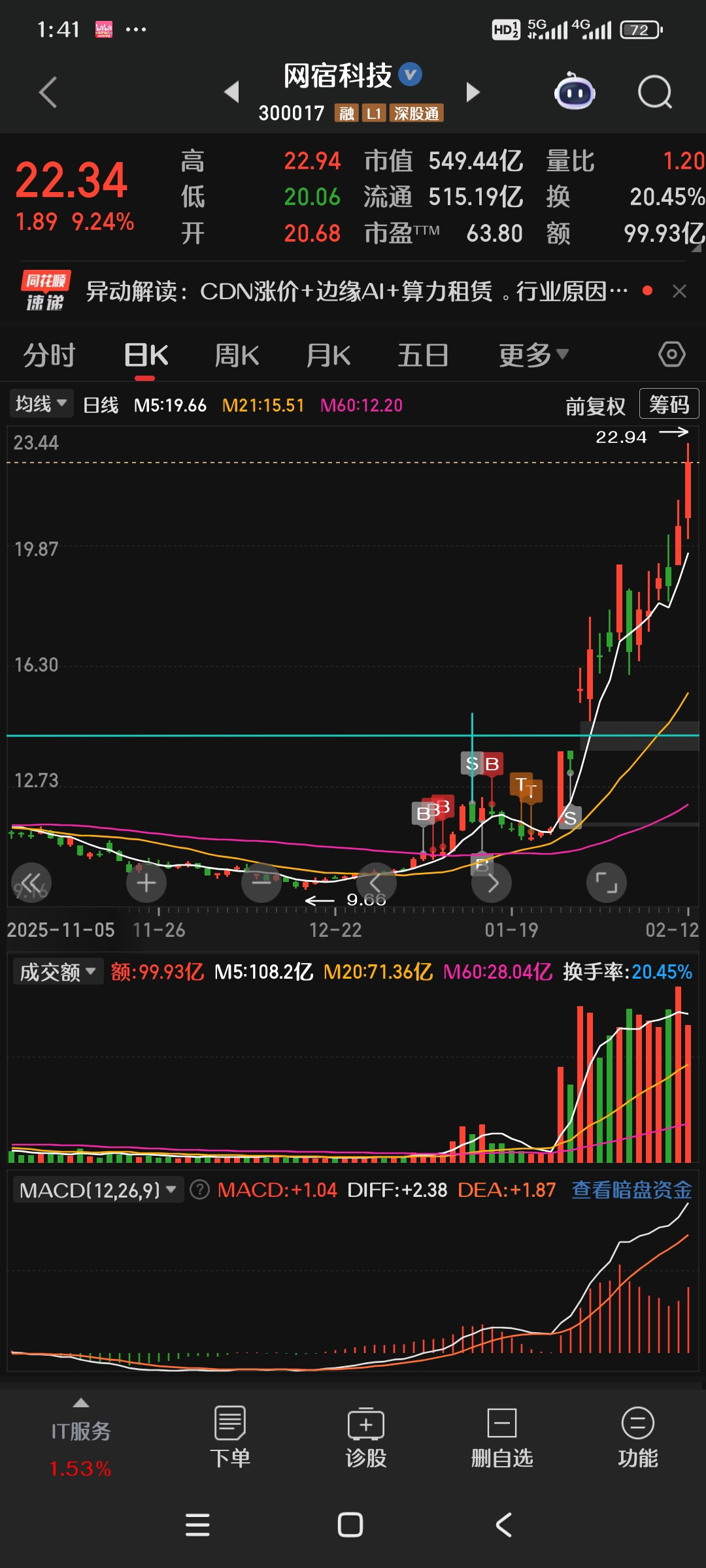This screenshot has height=1568, width=706.
Task: Enter fullscreen chart mode
Action: coord(607,883)
